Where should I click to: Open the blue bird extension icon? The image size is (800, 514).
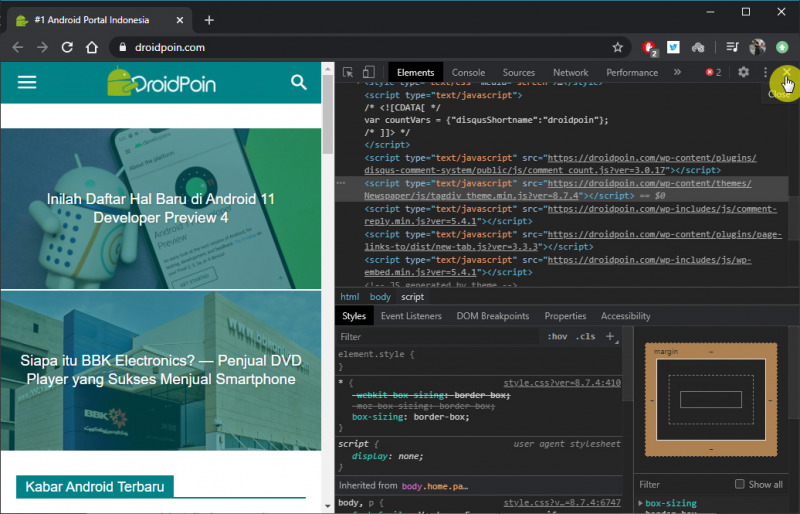pos(673,47)
